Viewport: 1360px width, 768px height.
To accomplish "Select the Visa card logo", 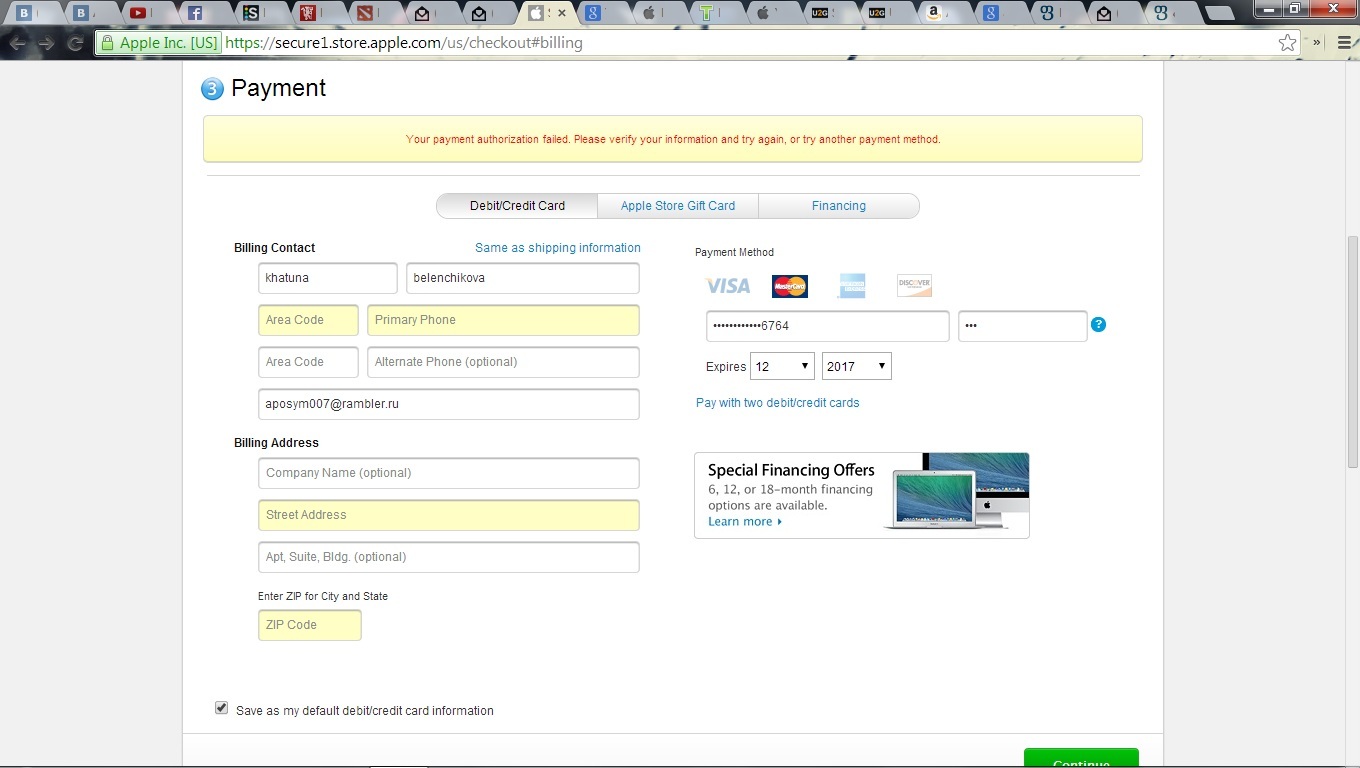I will [727, 286].
